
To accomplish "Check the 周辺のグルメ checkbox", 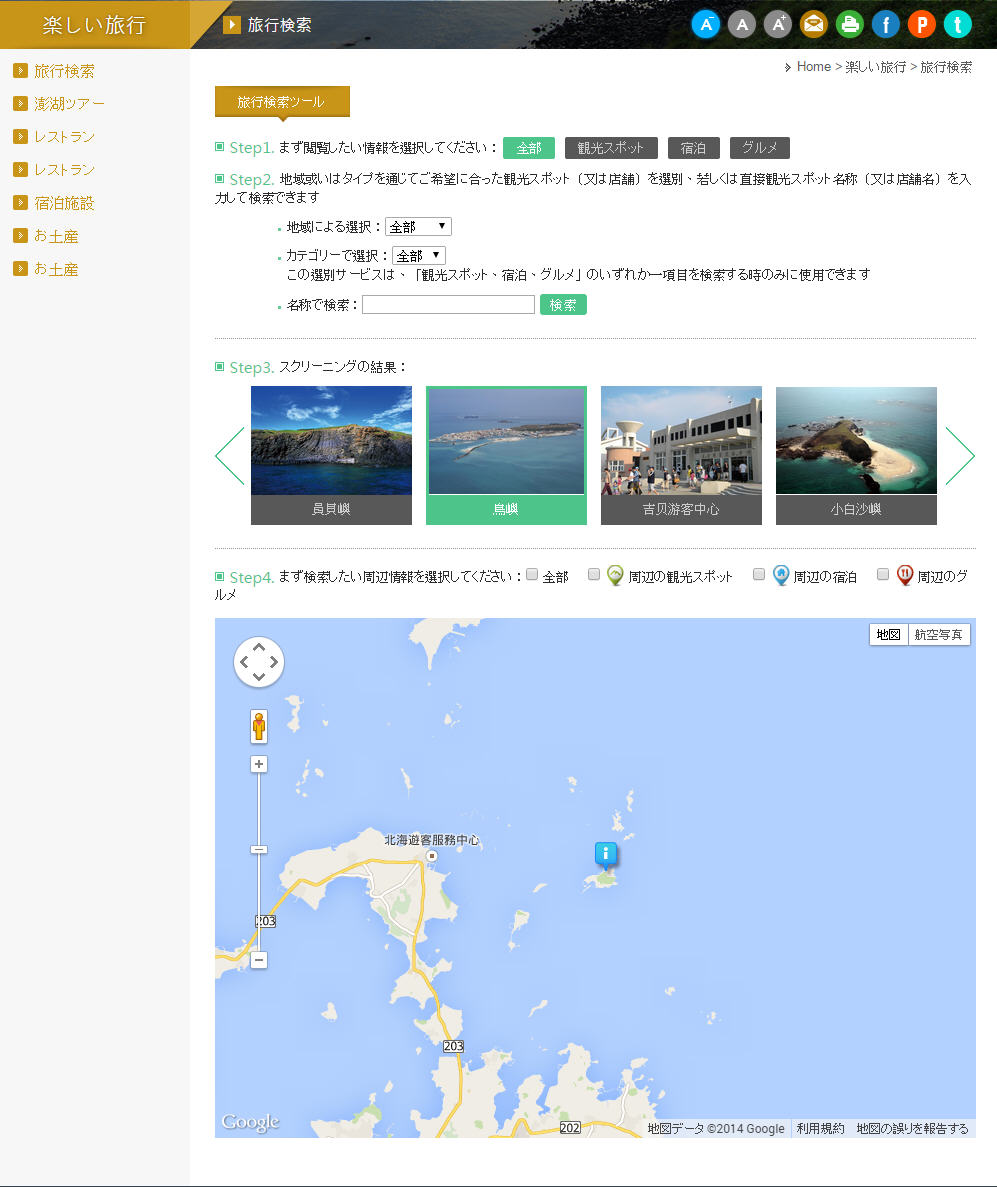I will pyautogui.click(x=883, y=575).
